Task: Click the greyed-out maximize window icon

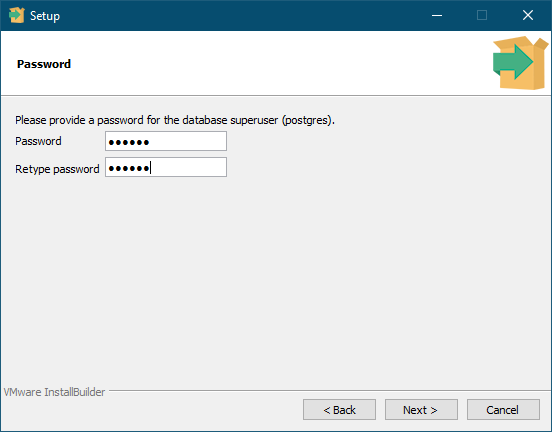Action: [482, 15]
